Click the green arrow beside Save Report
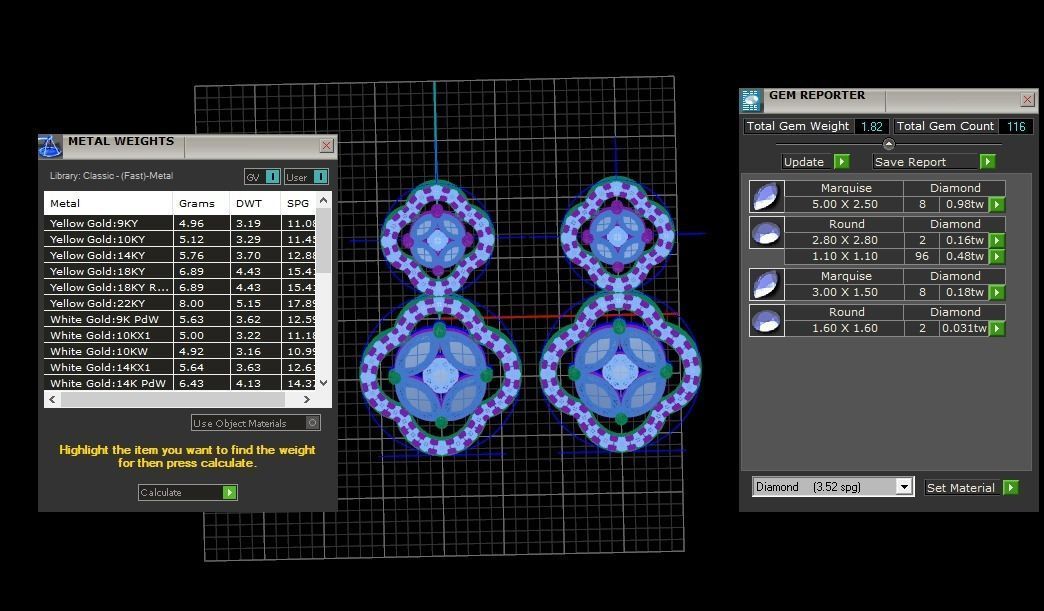The width and height of the screenshot is (1044, 611). point(987,162)
